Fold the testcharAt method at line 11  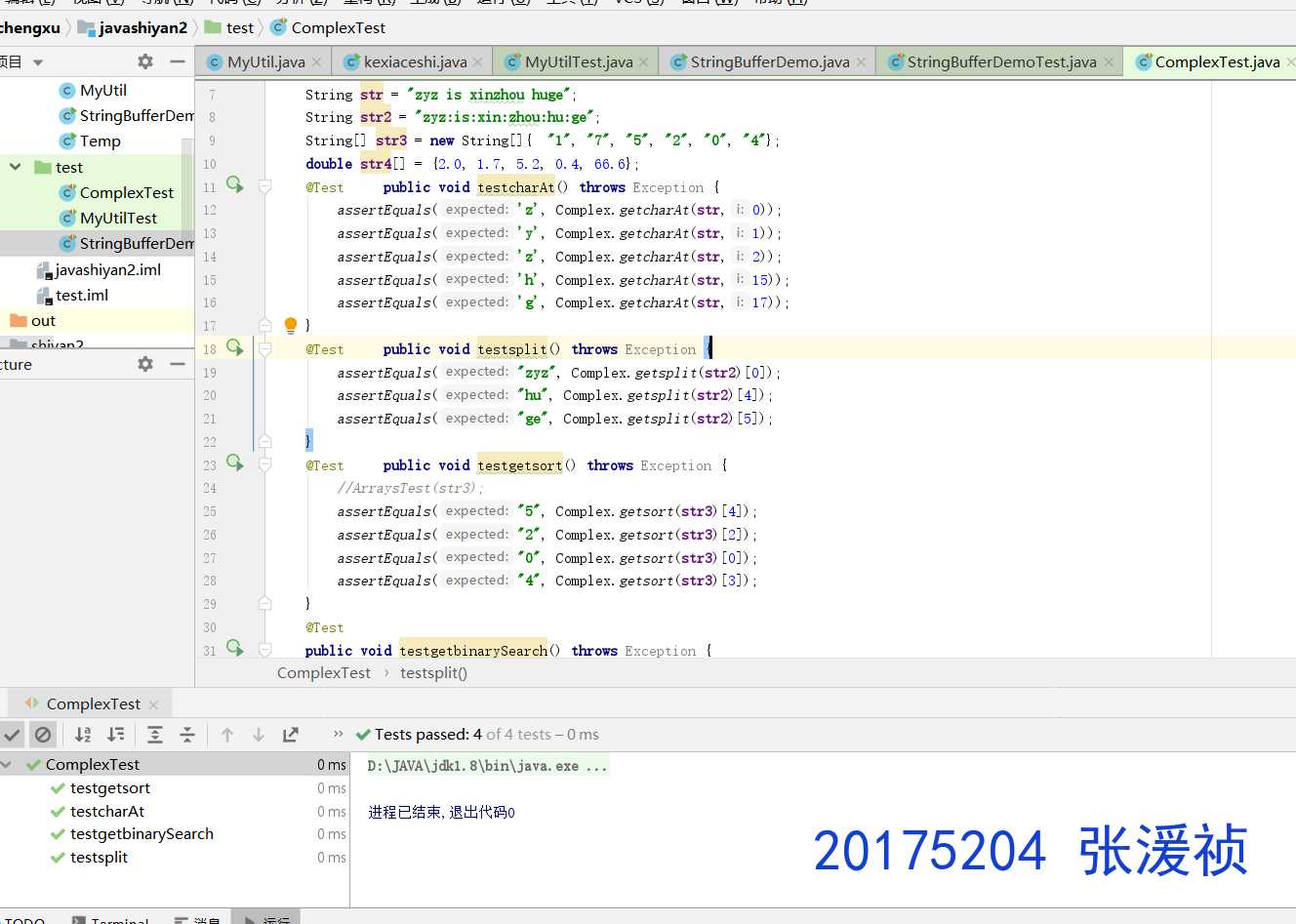[x=264, y=185]
